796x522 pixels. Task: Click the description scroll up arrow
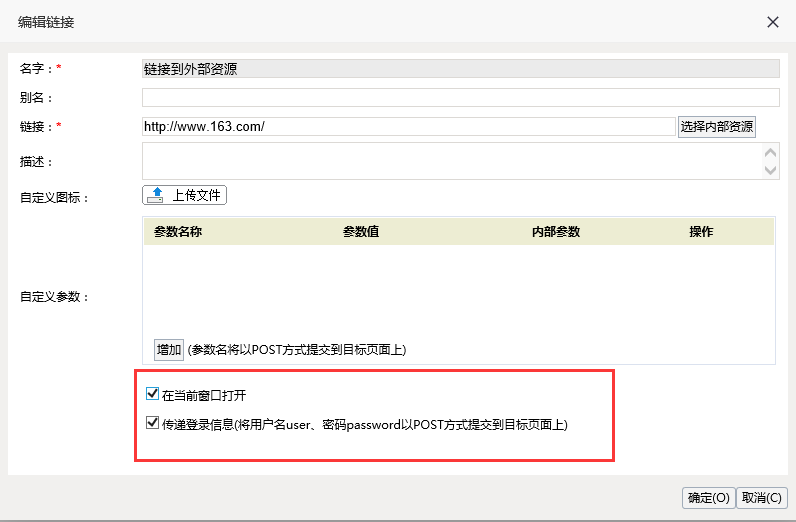click(x=770, y=152)
